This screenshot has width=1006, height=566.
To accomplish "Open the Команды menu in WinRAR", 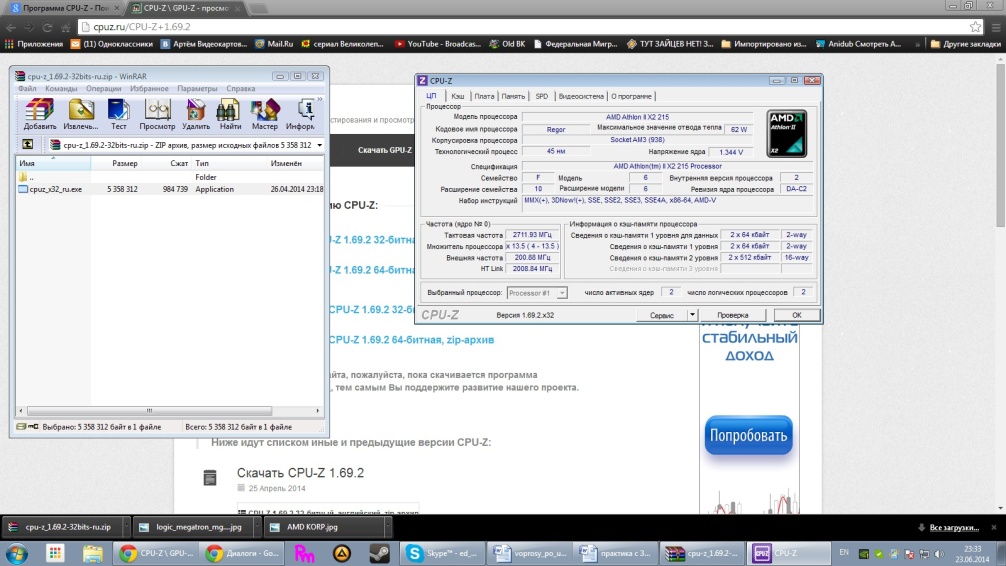I will point(61,89).
